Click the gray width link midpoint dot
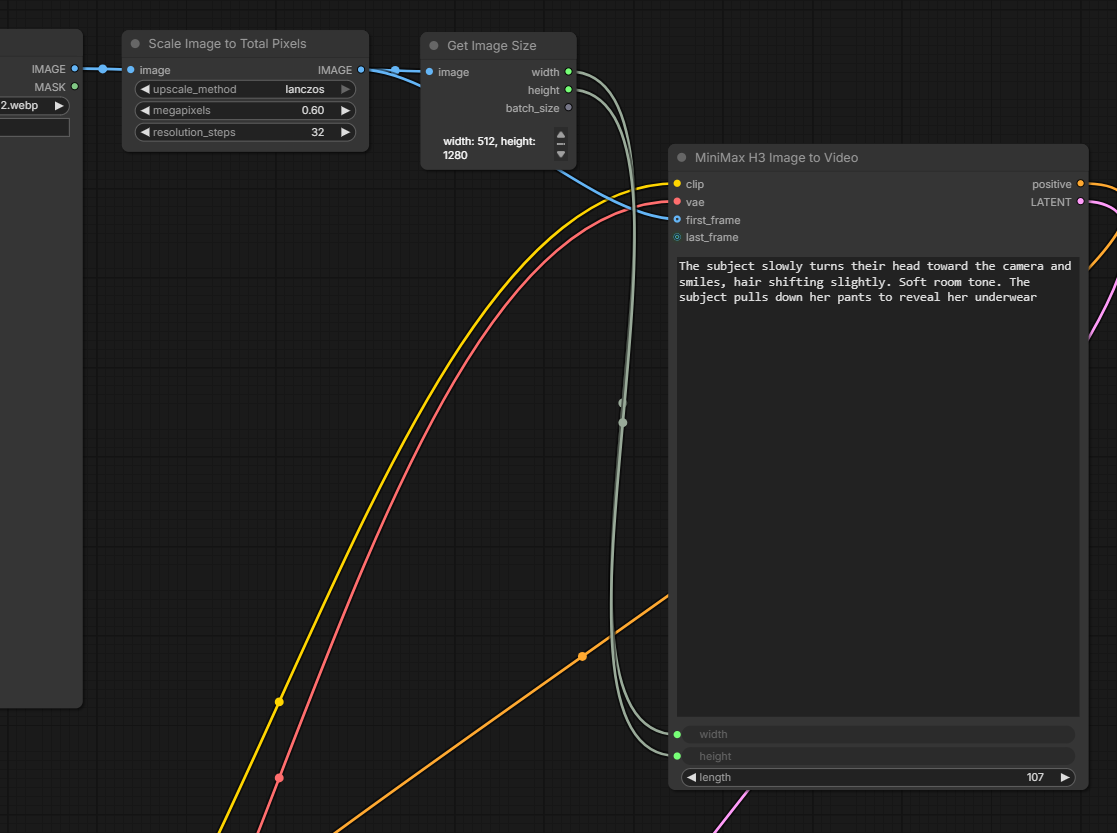 [622, 403]
